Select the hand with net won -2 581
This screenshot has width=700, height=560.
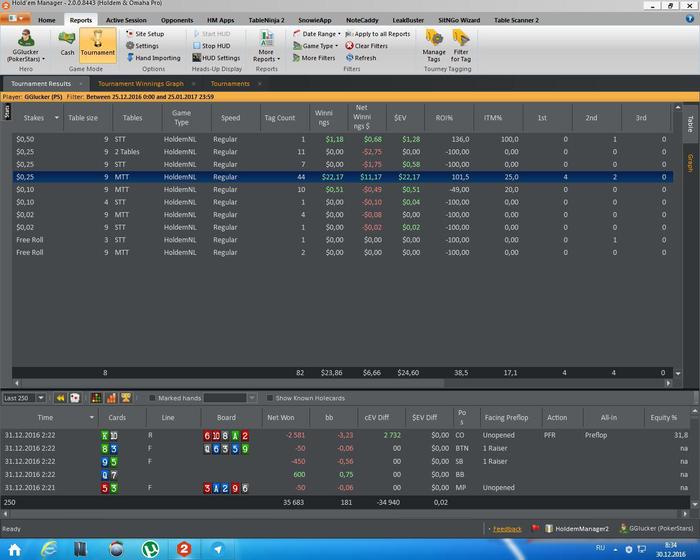[346, 435]
